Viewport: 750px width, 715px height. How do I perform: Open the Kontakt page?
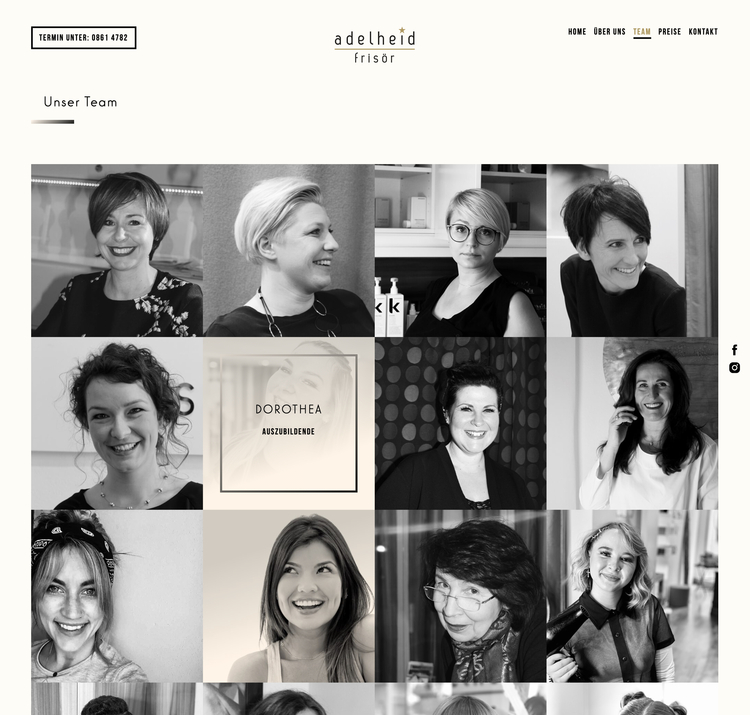point(703,32)
